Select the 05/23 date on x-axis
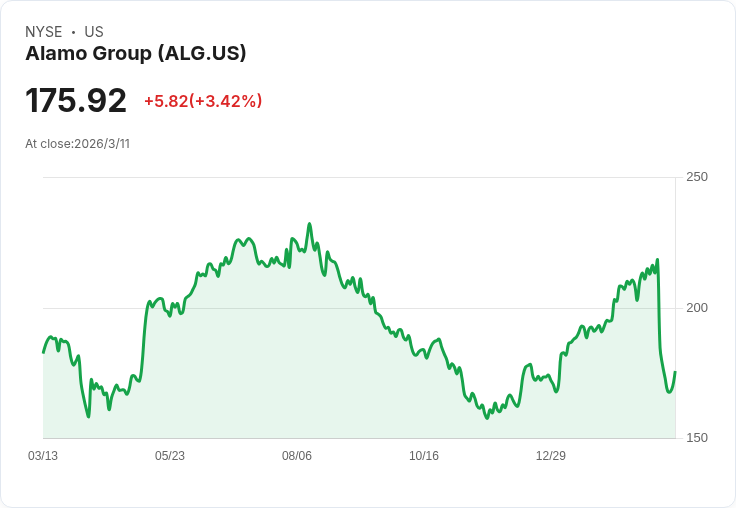This screenshot has height=508, width=736. 170,456
